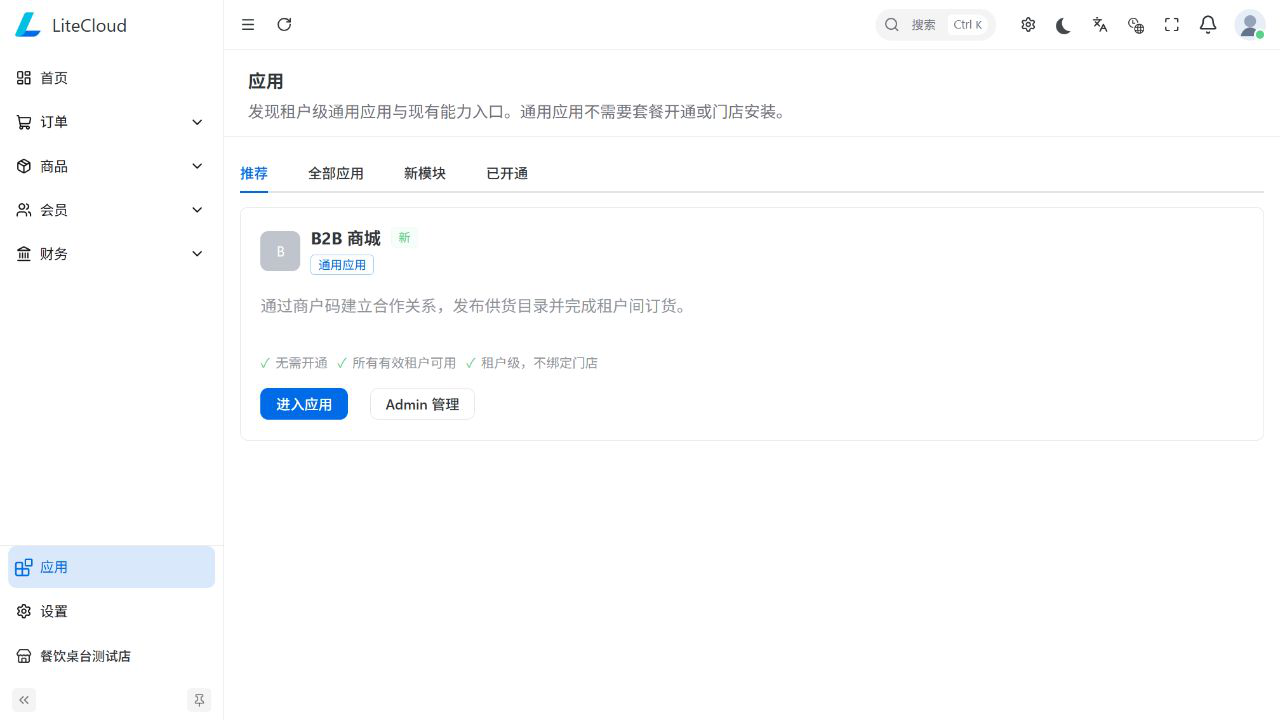Expand the 财务 menu chevron
This screenshot has width=1280, height=720.
(x=197, y=254)
